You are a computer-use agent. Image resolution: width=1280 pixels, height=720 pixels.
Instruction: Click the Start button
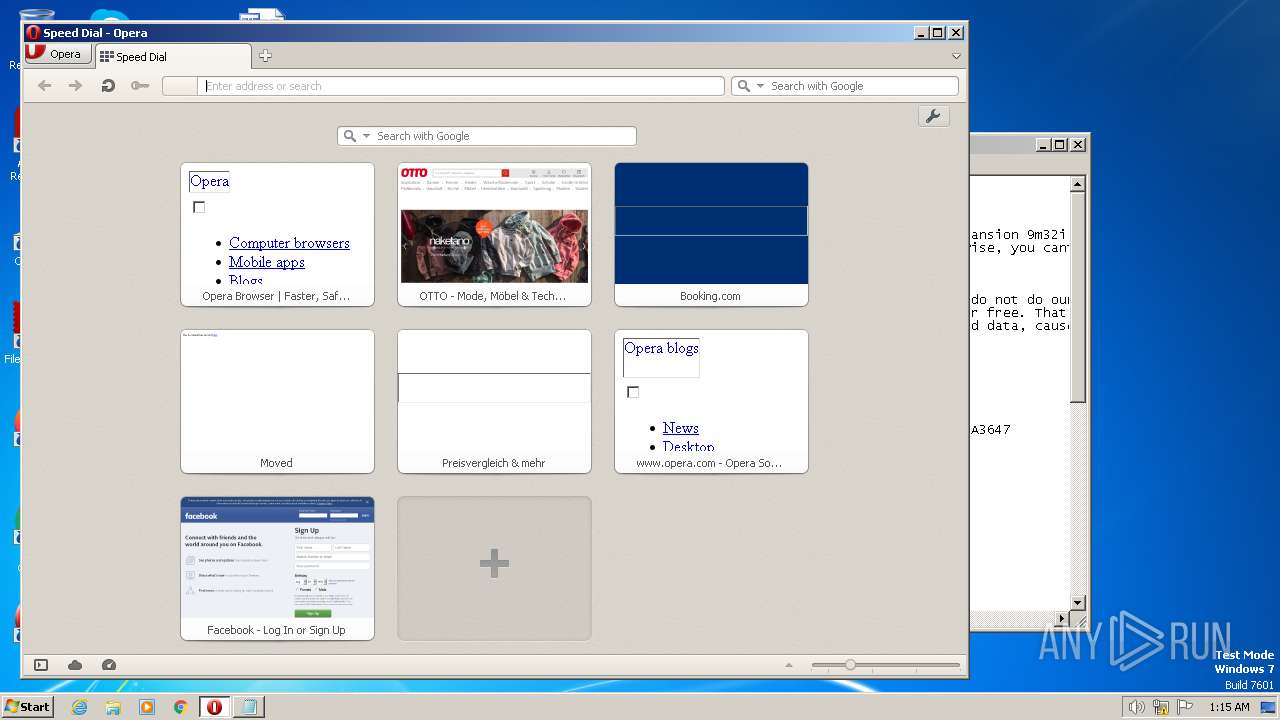[x=28, y=707]
